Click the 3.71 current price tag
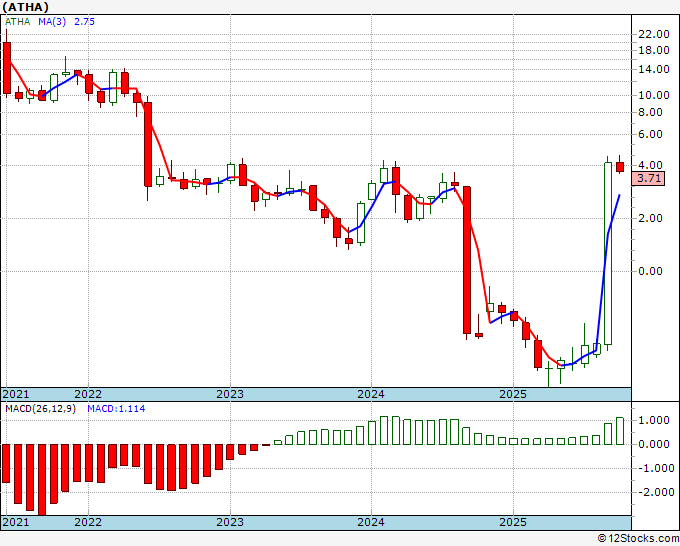 tap(648, 178)
